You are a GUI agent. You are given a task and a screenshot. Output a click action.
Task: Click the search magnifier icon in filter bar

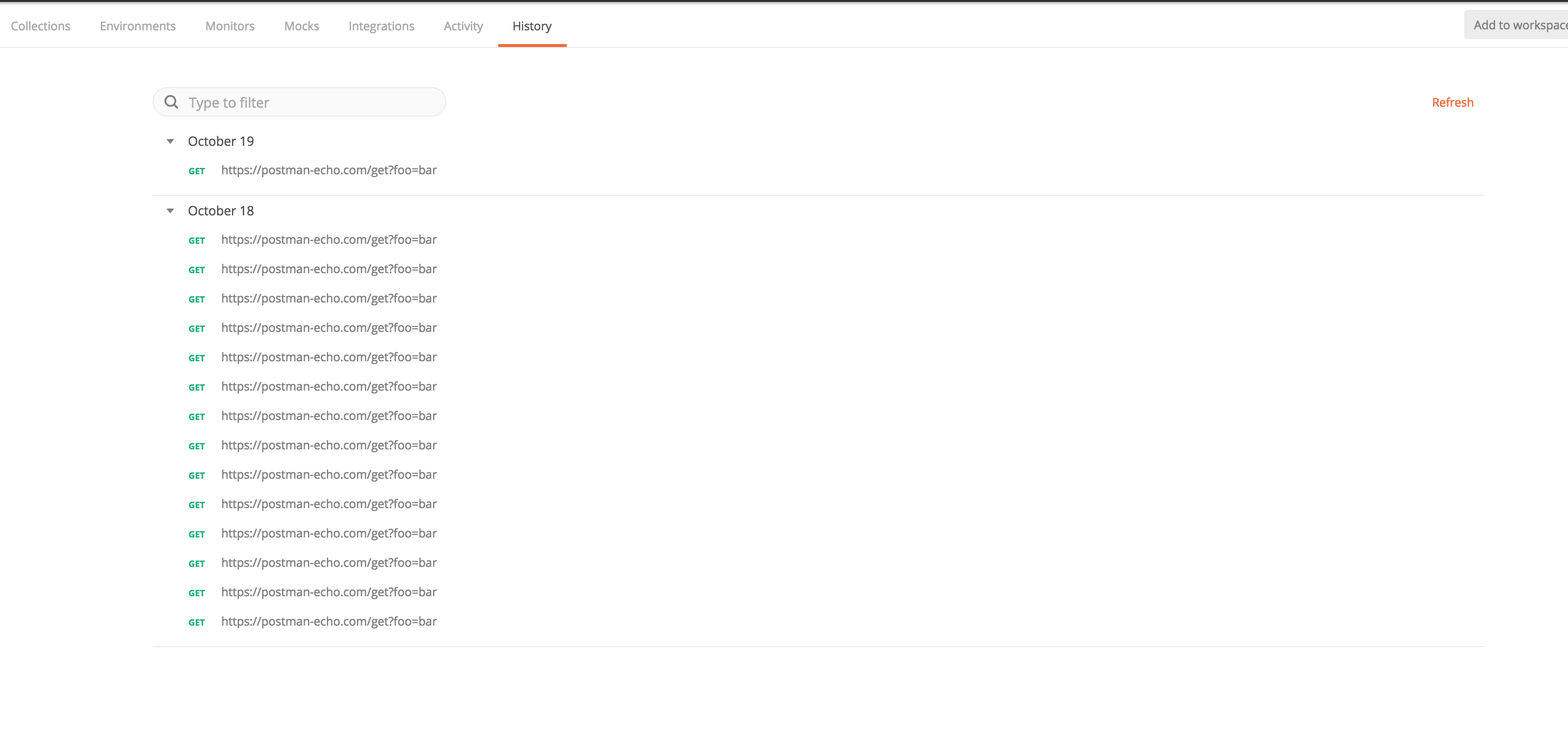pyautogui.click(x=171, y=102)
